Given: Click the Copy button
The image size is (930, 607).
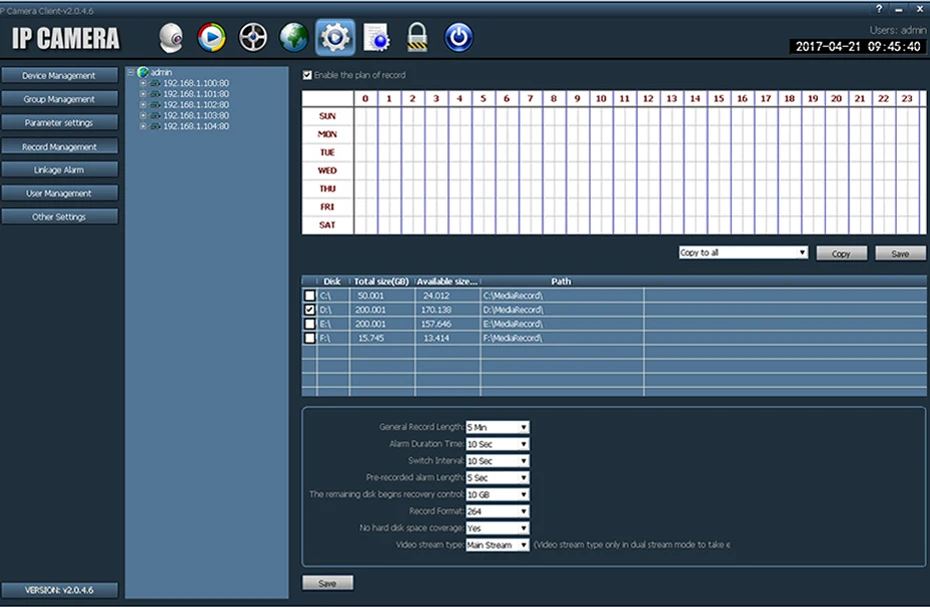Looking at the screenshot, I should point(841,253).
